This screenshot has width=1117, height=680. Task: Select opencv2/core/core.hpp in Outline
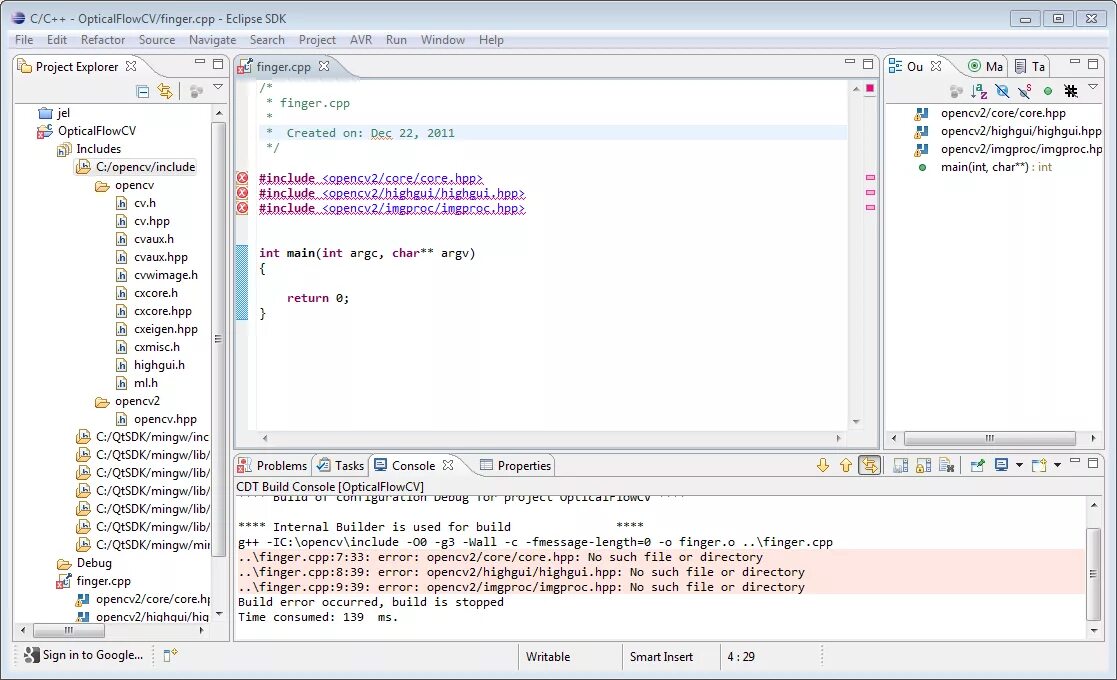pos(991,113)
